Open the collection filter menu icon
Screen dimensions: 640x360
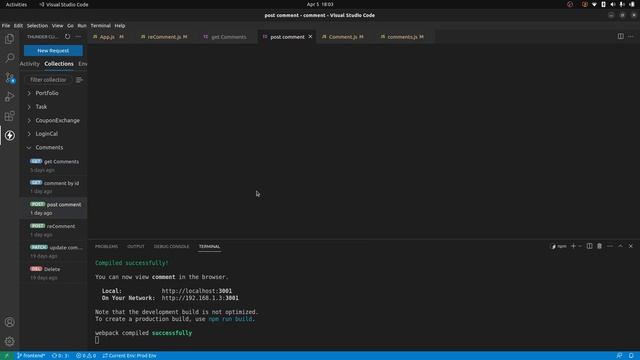[x=79, y=80]
